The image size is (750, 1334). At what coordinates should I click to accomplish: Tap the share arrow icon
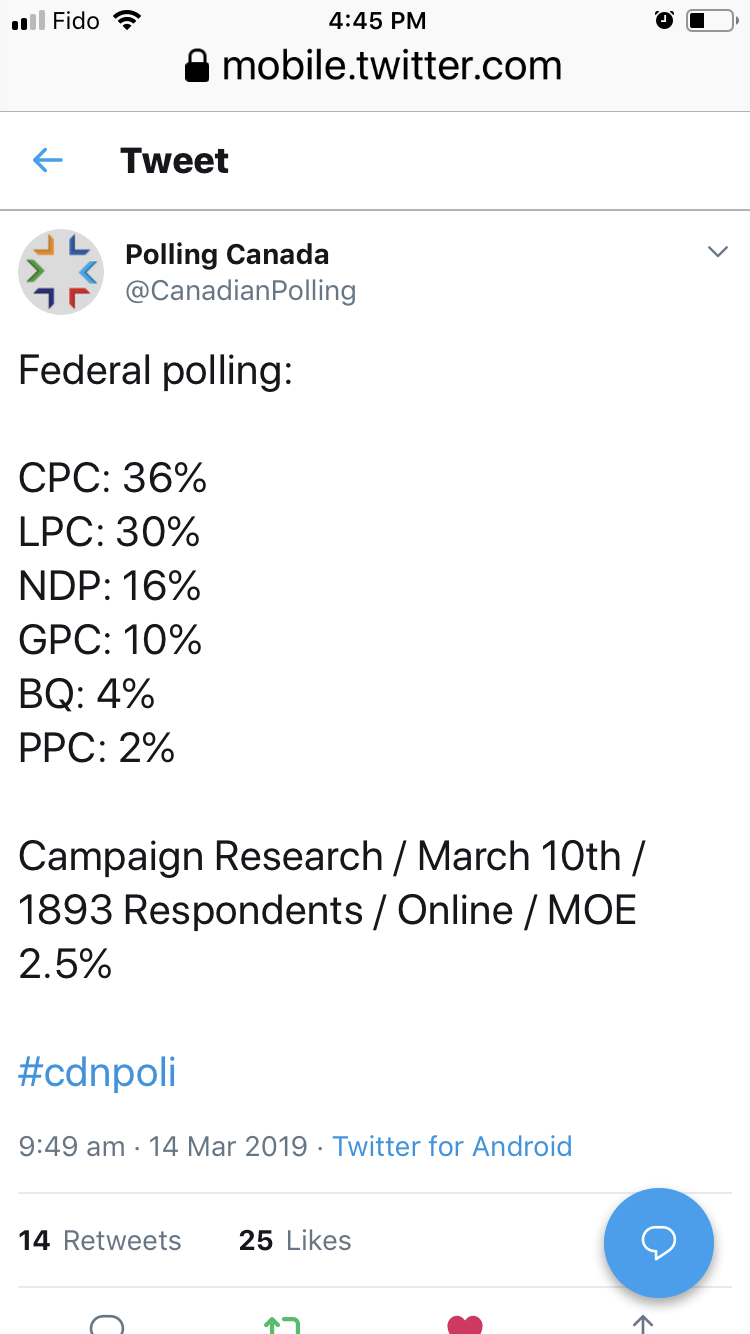pyautogui.click(x=642, y=1325)
